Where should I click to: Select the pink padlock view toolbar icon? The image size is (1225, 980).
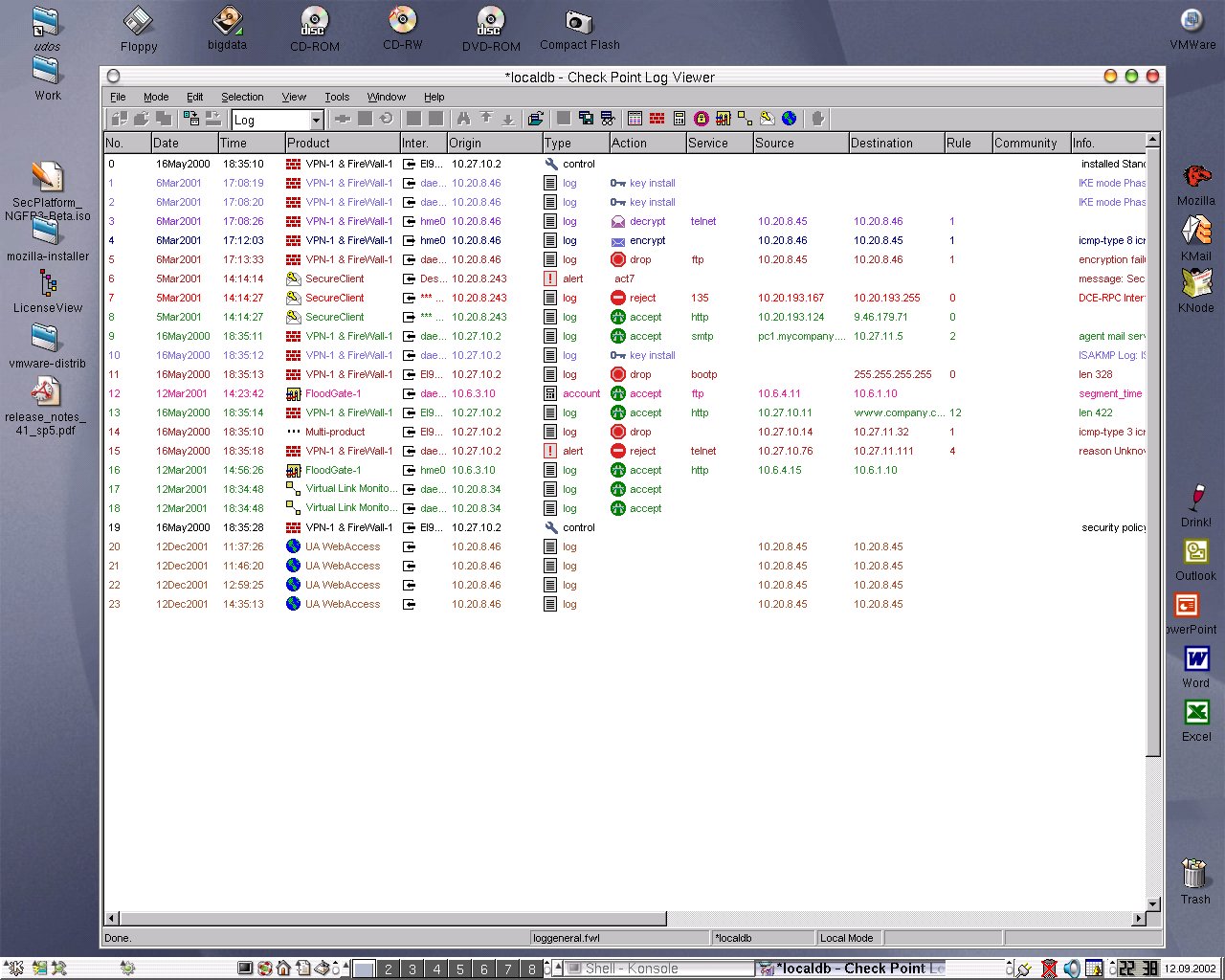coord(702,119)
